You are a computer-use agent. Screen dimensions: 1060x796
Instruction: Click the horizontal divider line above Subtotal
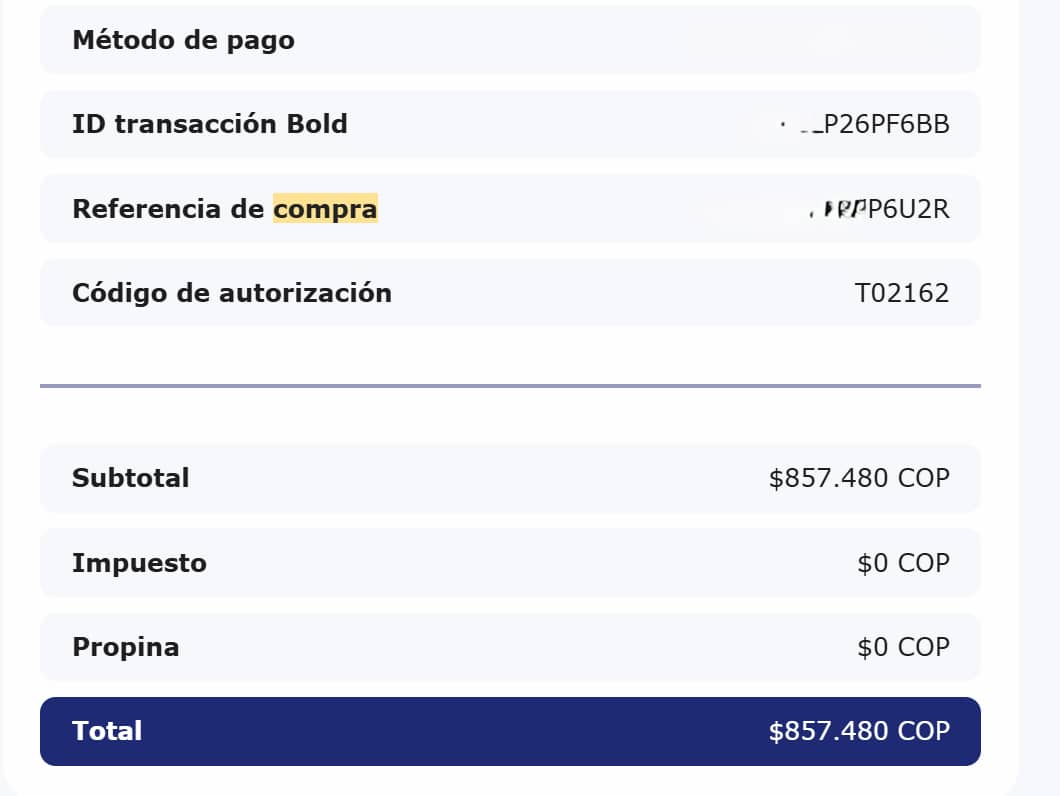[510, 385]
